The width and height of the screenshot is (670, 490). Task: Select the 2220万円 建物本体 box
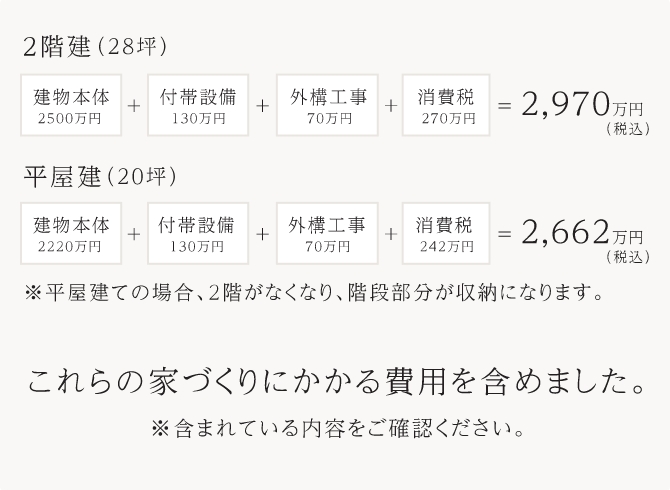click(x=71, y=234)
